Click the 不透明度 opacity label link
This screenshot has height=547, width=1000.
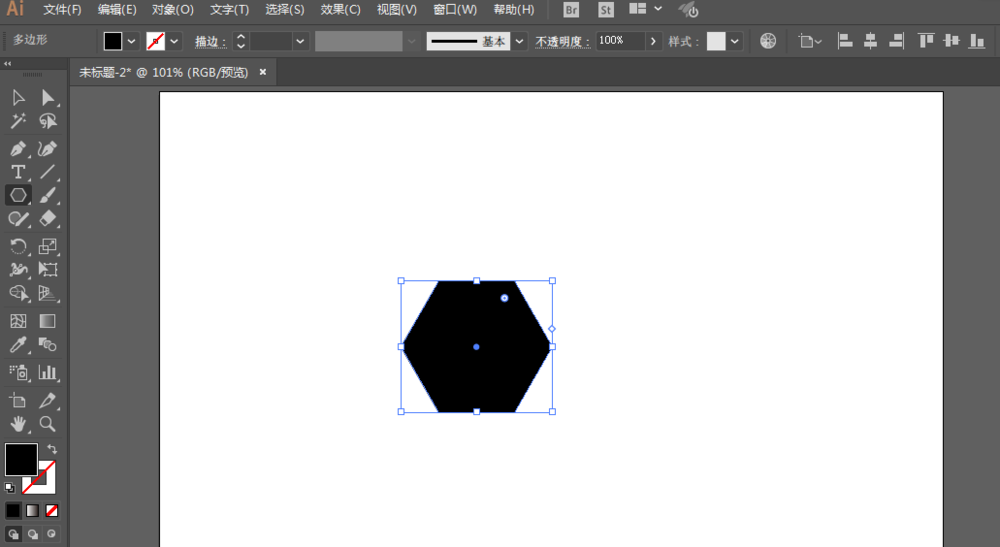(x=563, y=41)
